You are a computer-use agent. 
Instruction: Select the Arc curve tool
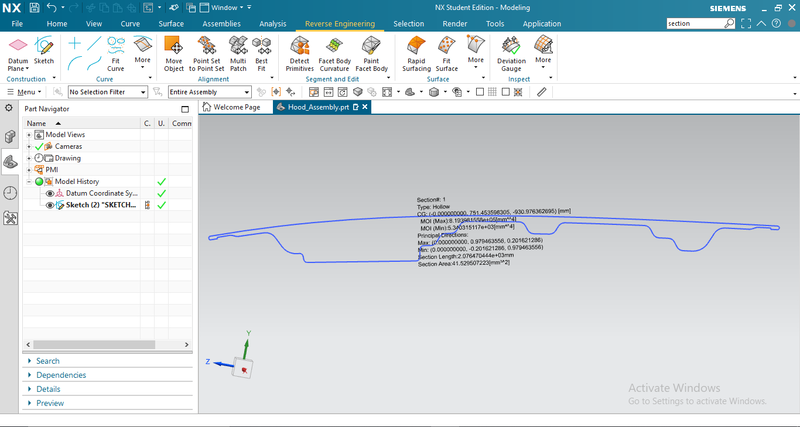pos(74,63)
